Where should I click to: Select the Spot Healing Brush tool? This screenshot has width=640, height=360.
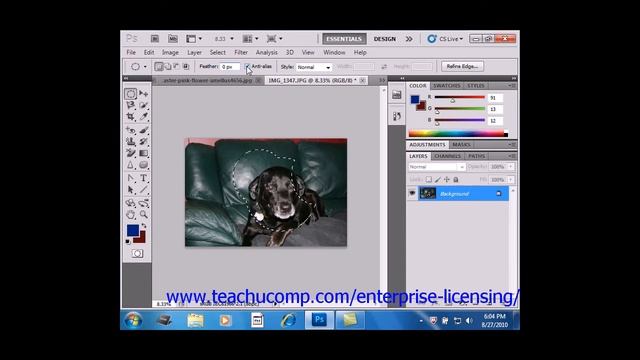(x=131, y=130)
